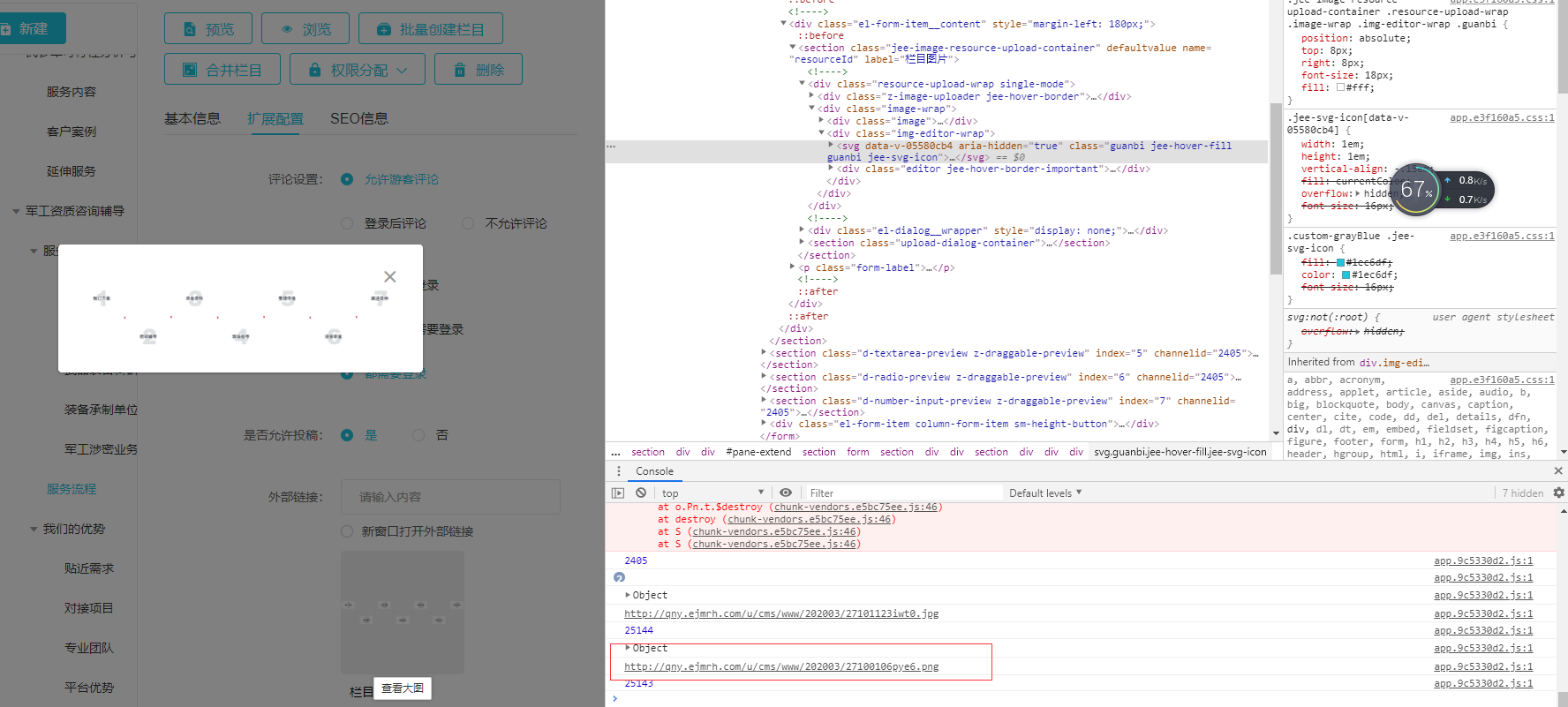Switch to the SEO信息 tab
The width and height of the screenshot is (1568, 707).
(358, 119)
